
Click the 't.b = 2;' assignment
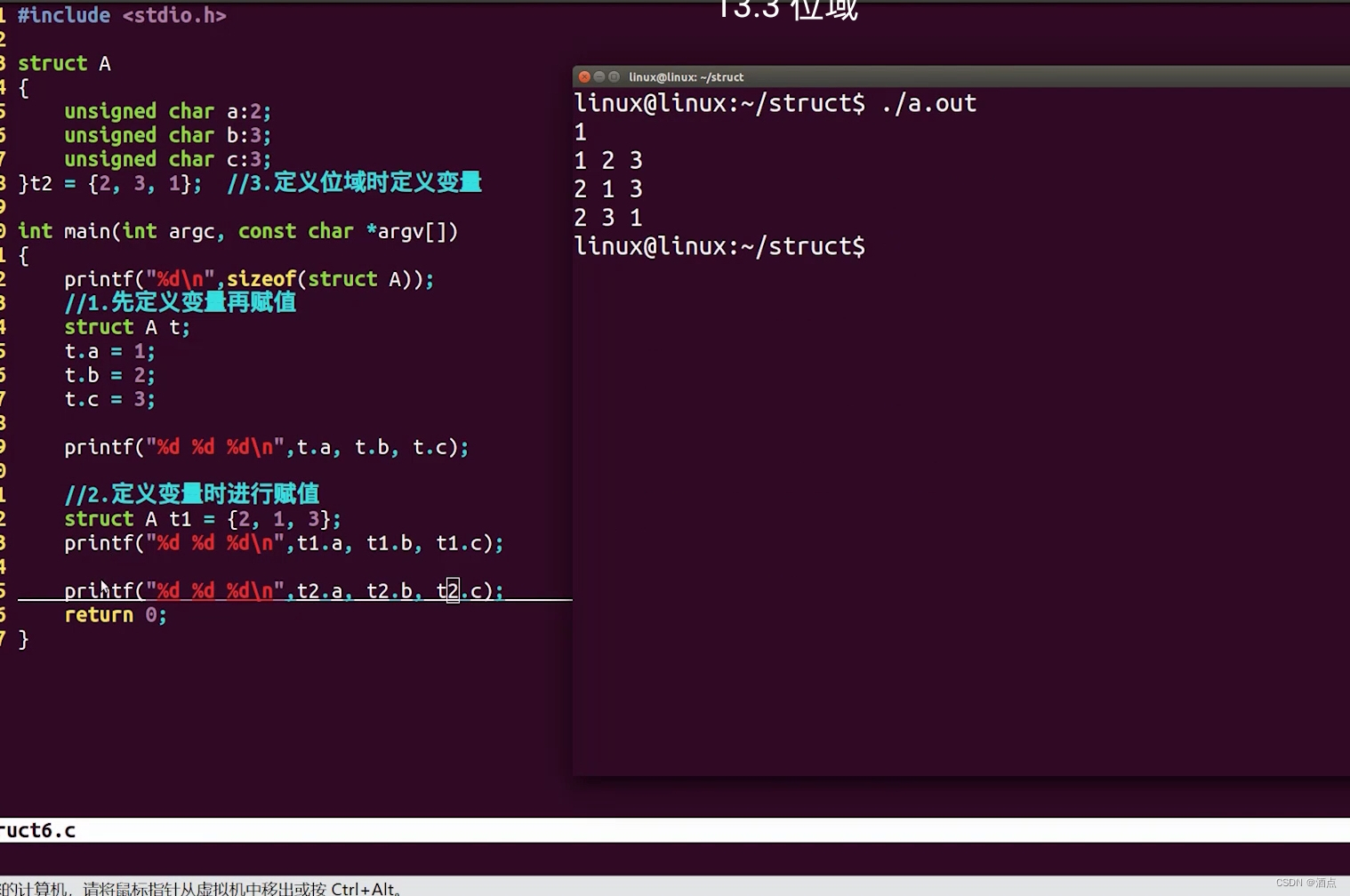pyautogui.click(x=109, y=375)
